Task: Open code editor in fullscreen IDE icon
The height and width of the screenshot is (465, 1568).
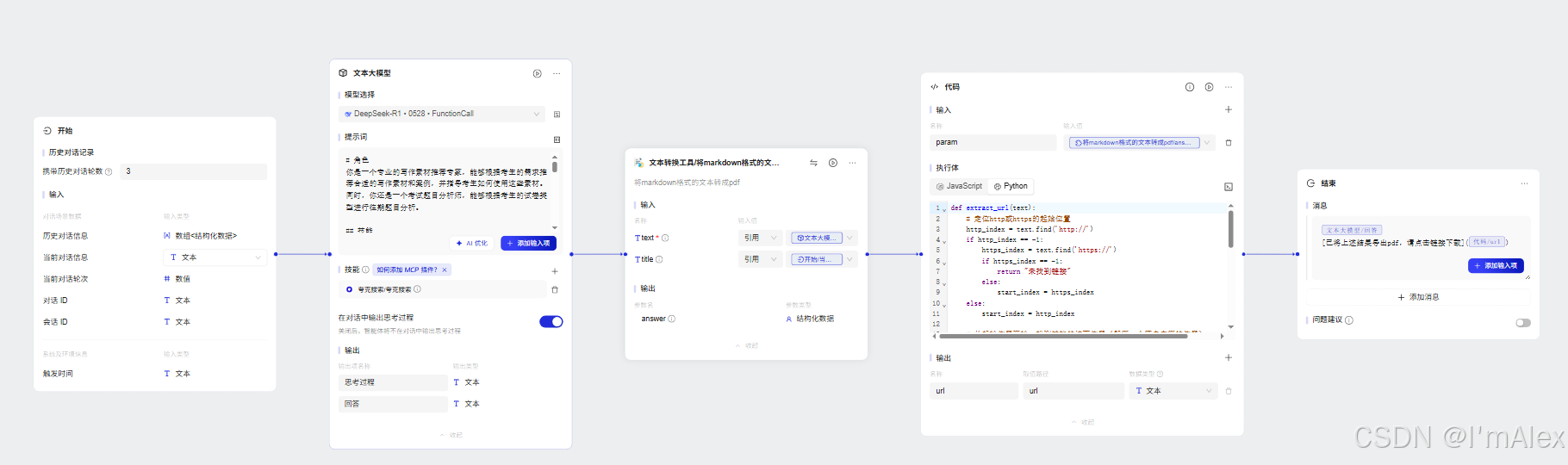Action: (x=1229, y=187)
